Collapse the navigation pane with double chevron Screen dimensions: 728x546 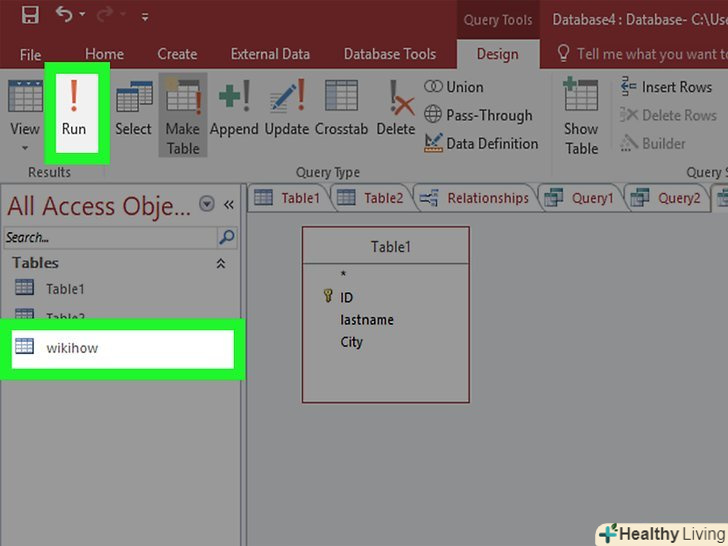tap(228, 204)
